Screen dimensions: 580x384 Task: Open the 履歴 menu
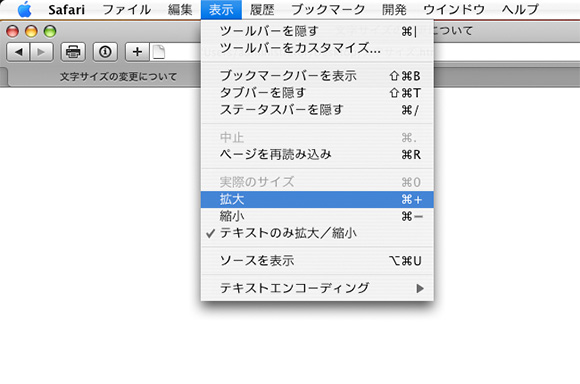point(262,9)
